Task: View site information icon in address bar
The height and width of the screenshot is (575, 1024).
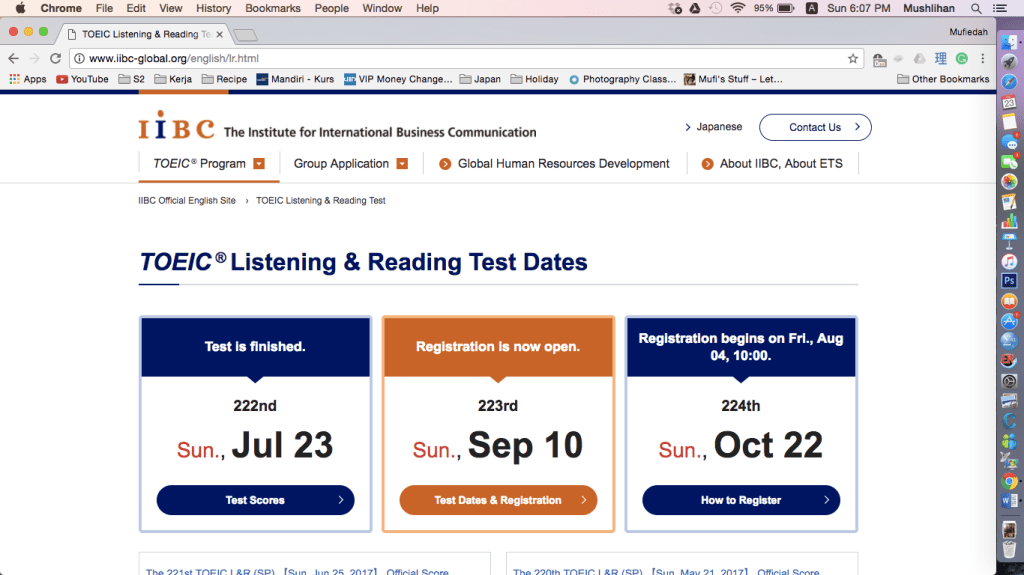Action: click(x=79, y=58)
